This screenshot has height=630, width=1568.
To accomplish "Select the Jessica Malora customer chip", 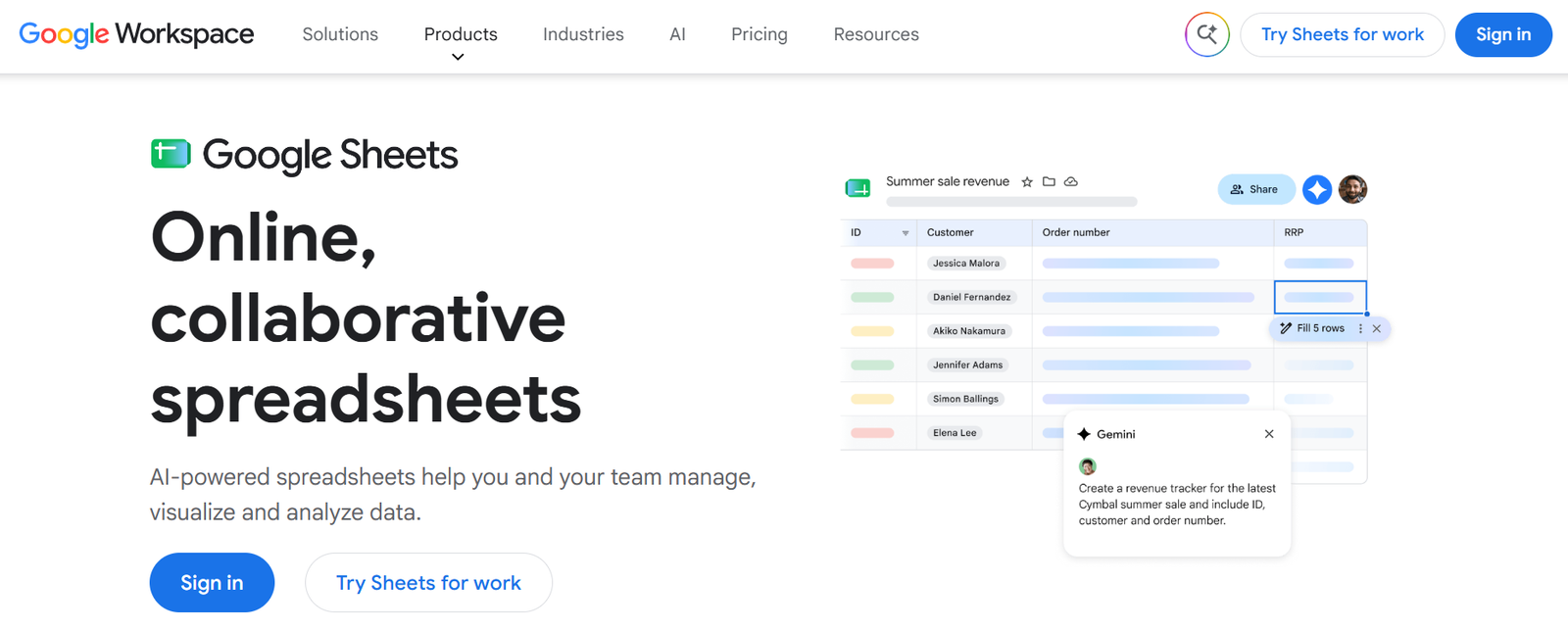I will coord(966,264).
